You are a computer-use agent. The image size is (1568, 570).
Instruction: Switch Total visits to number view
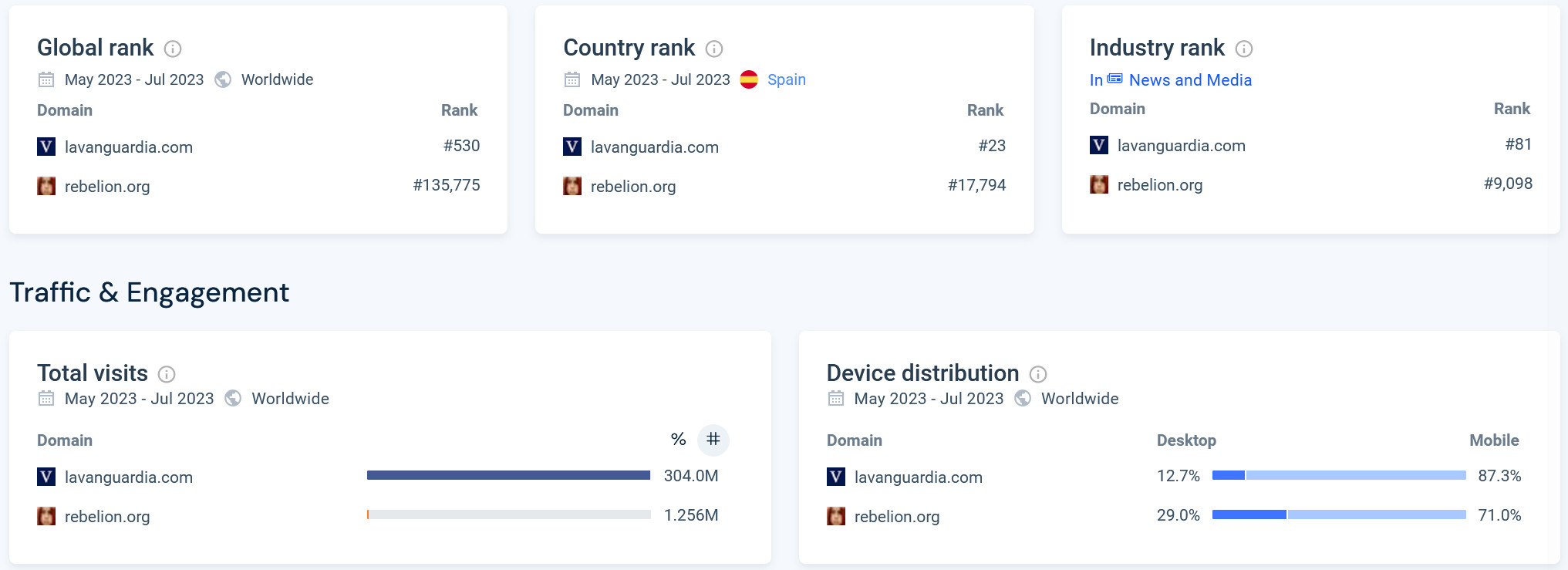(x=713, y=440)
